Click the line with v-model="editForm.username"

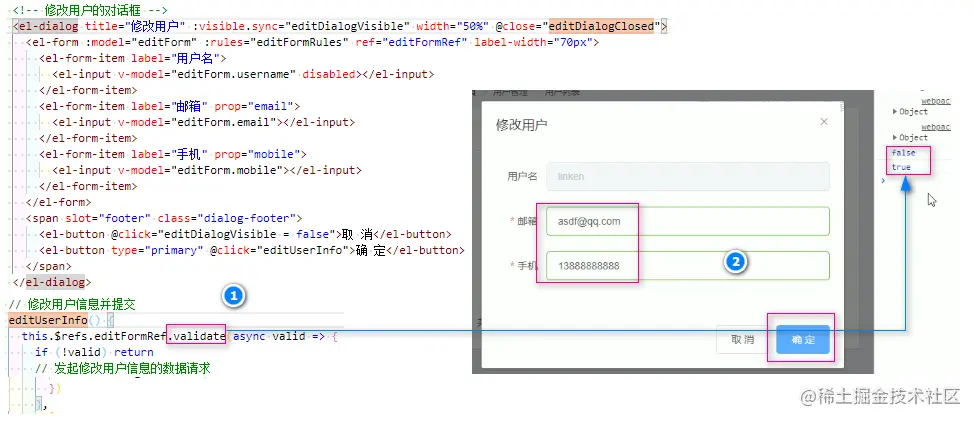coord(243,74)
